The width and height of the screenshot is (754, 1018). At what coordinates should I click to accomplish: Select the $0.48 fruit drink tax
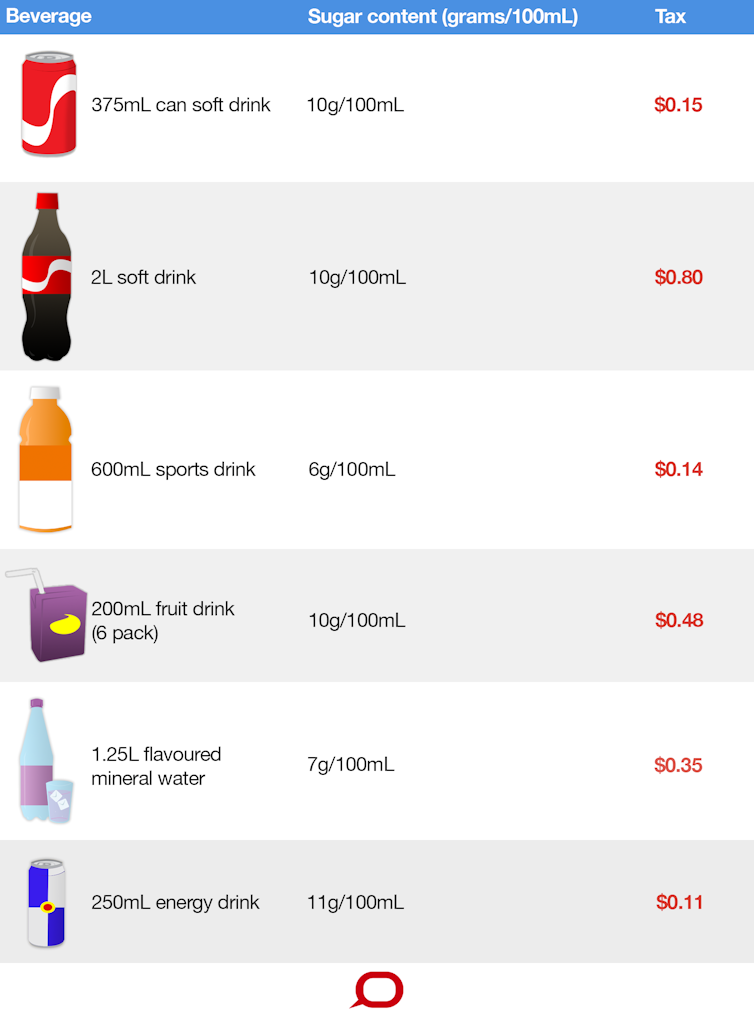tap(679, 620)
